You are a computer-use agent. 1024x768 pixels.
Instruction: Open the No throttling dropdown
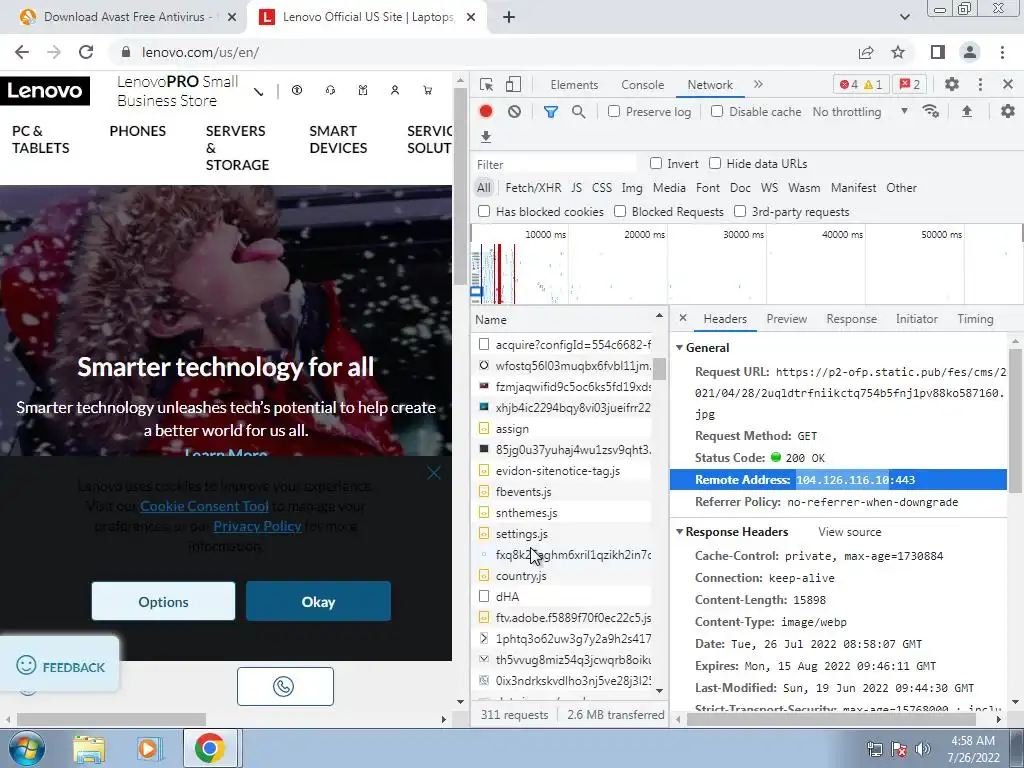click(x=860, y=112)
